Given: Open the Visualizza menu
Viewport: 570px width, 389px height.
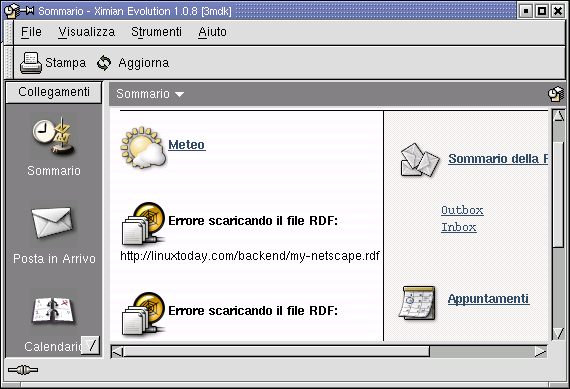Looking at the screenshot, I should point(87,32).
